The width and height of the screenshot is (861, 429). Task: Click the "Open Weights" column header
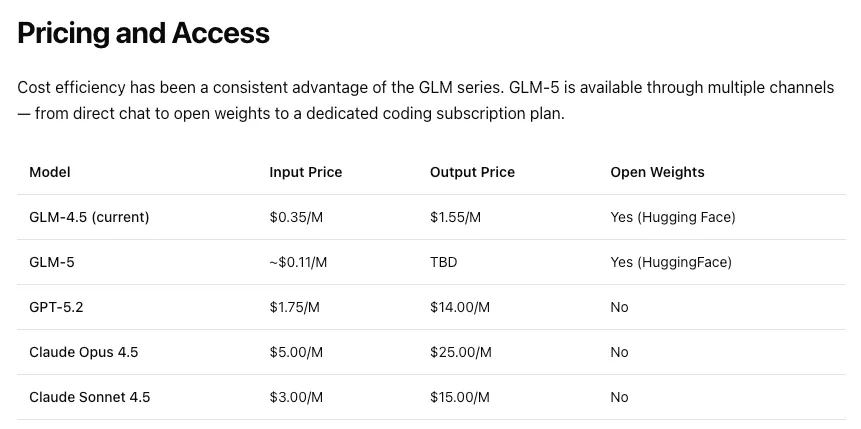click(x=657, y=172)
